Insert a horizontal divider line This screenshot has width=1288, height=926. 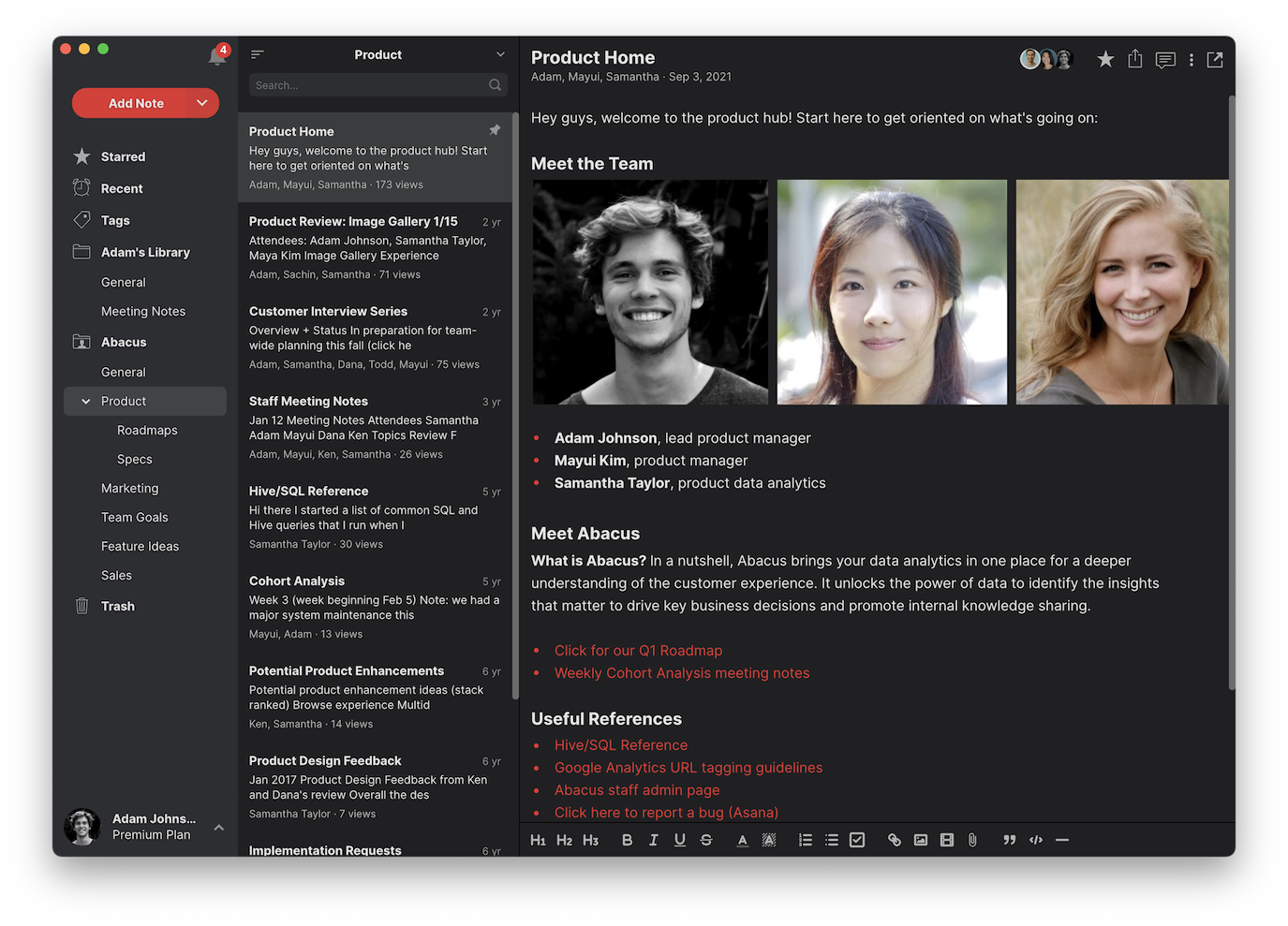coord(1062,840)
